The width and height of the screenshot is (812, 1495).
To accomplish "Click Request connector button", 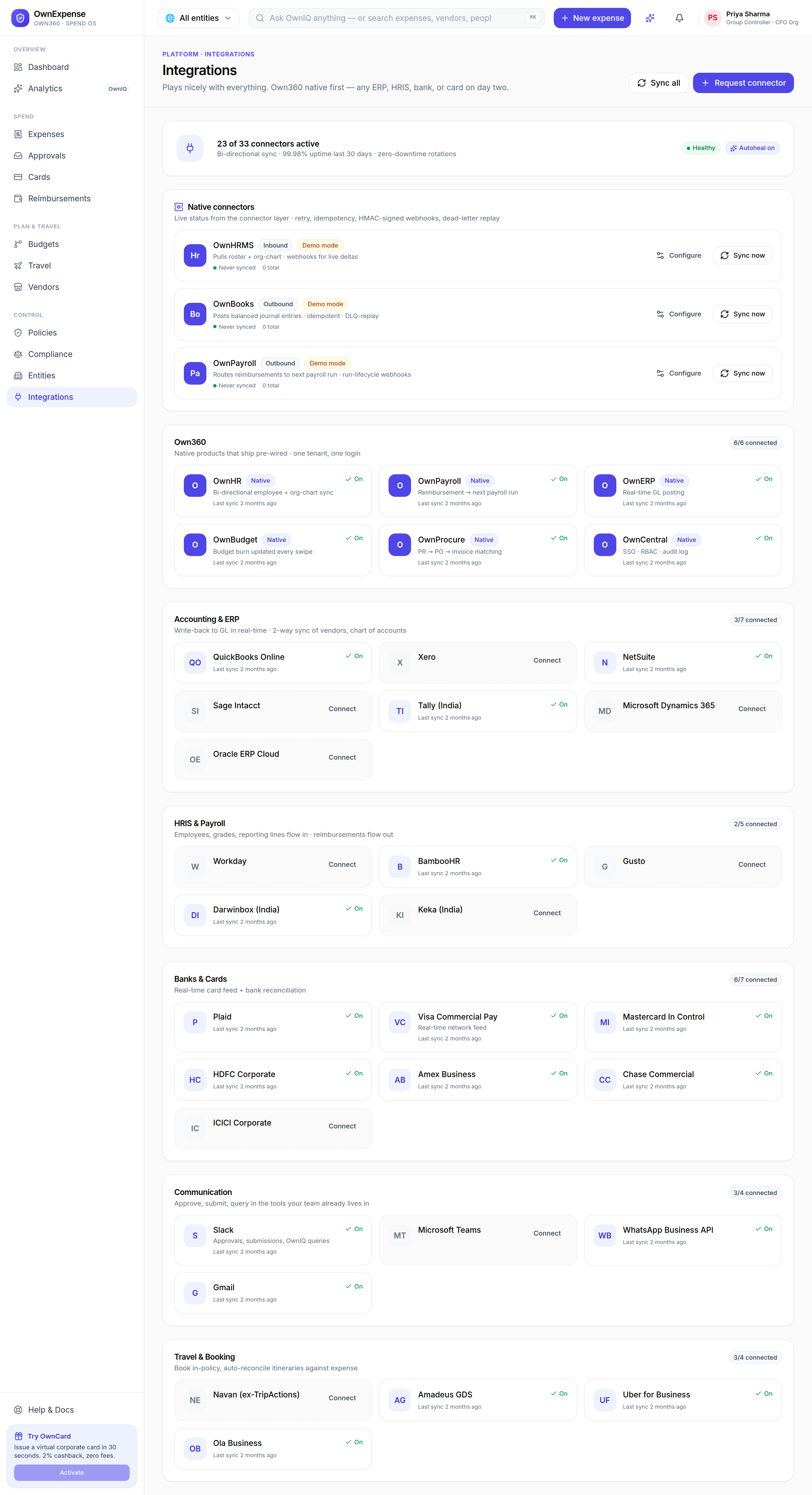I will tap(743, 83).
